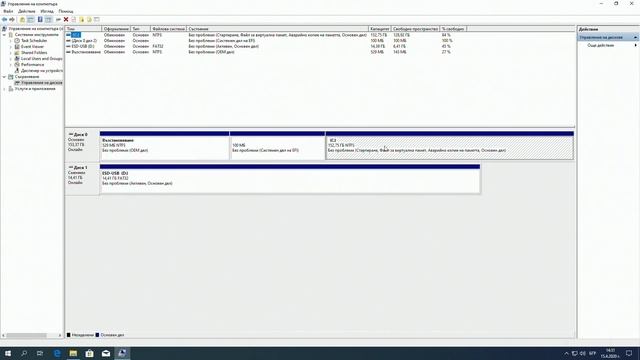This screenshot has height=360, width=640.
Task: Click the Back arrow in the toolbar
Action: pyautogui.click(x=4, y=20)
